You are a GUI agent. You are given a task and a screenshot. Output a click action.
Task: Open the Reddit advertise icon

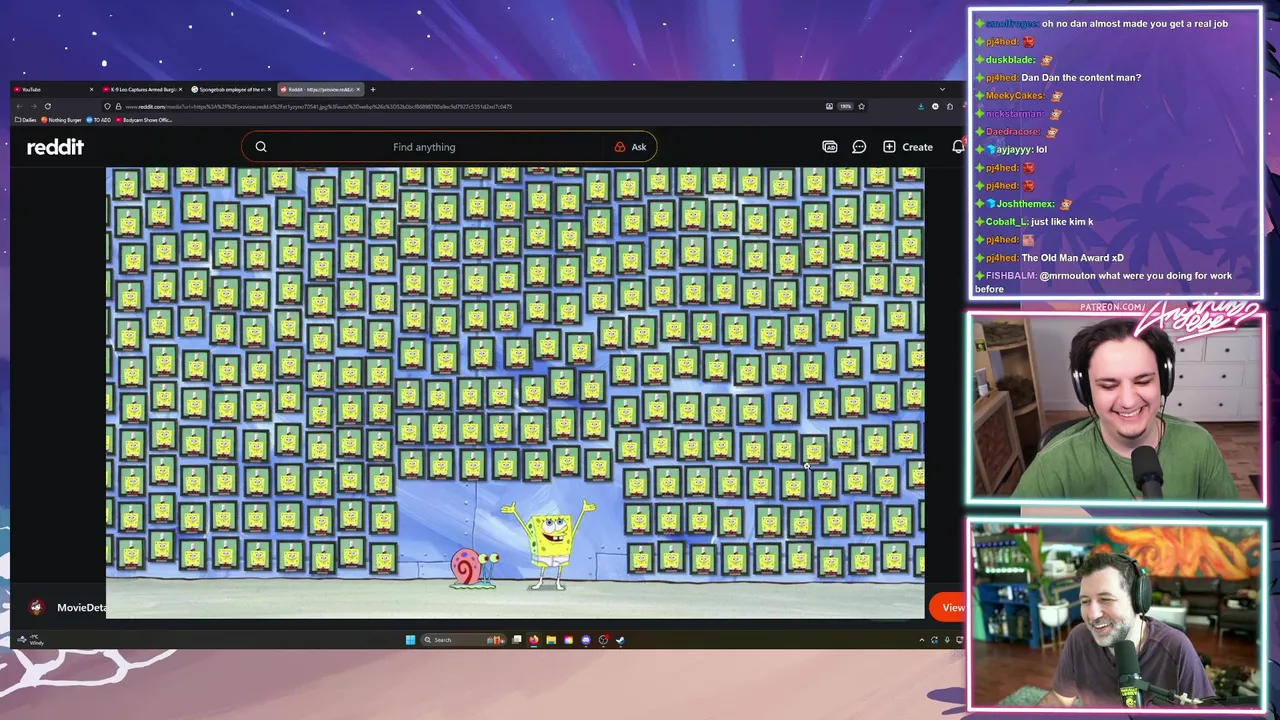click(830, 147)
